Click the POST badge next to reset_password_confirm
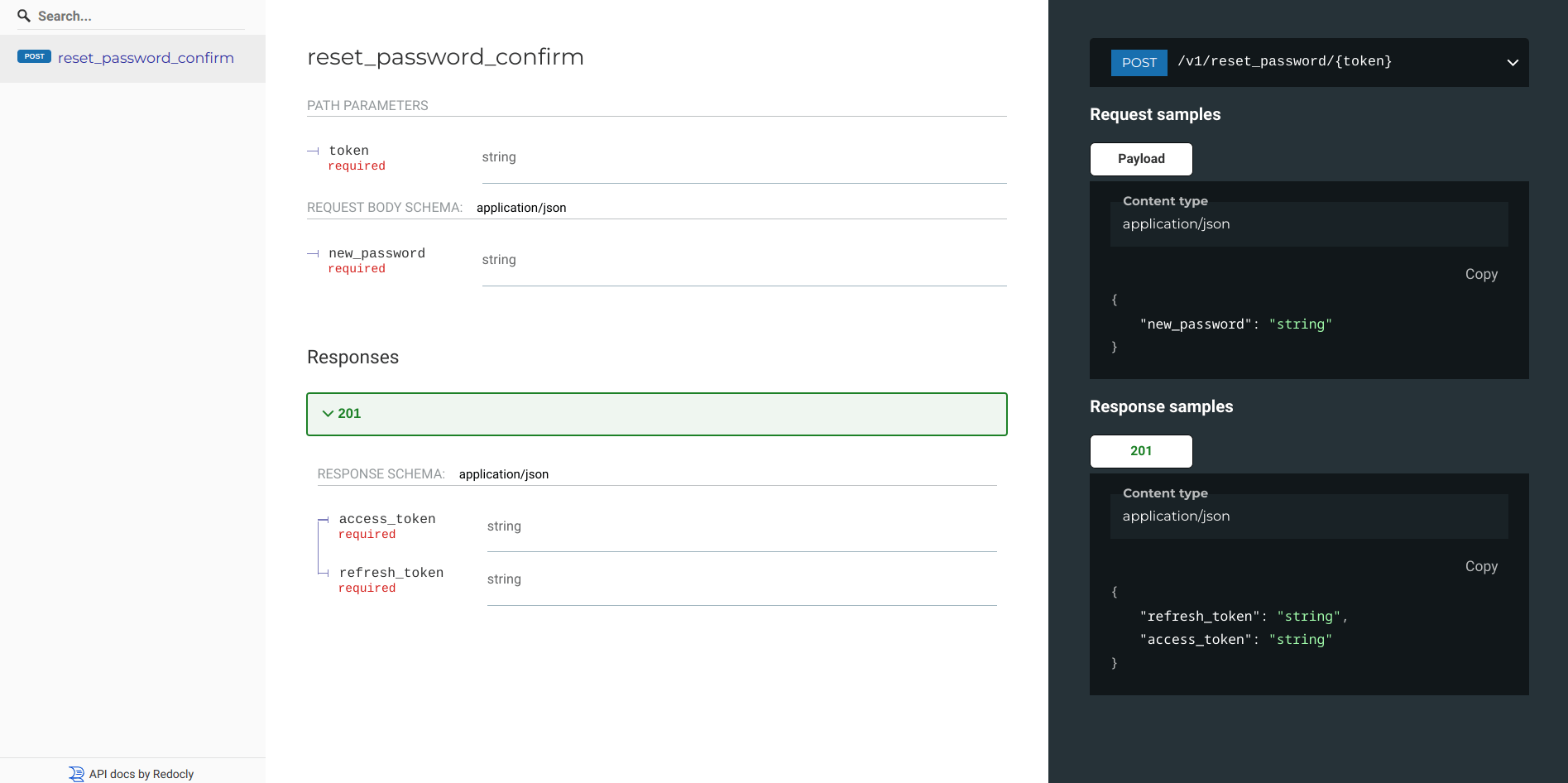 (x=34, y=56)
